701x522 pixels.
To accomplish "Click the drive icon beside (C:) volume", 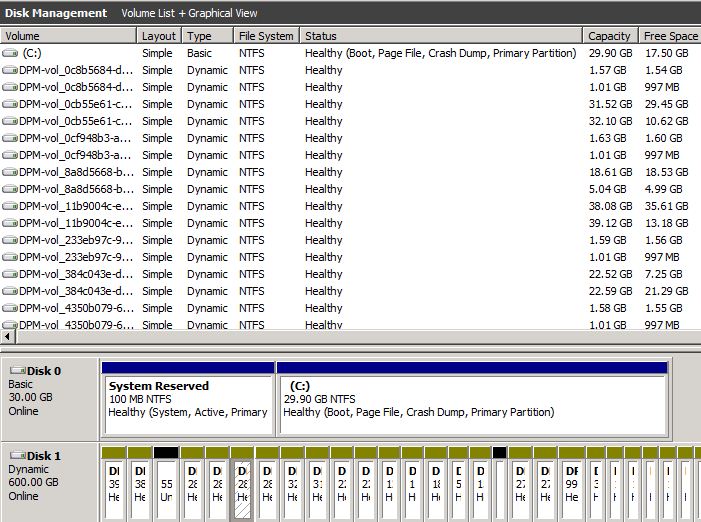I will (10, 53).
